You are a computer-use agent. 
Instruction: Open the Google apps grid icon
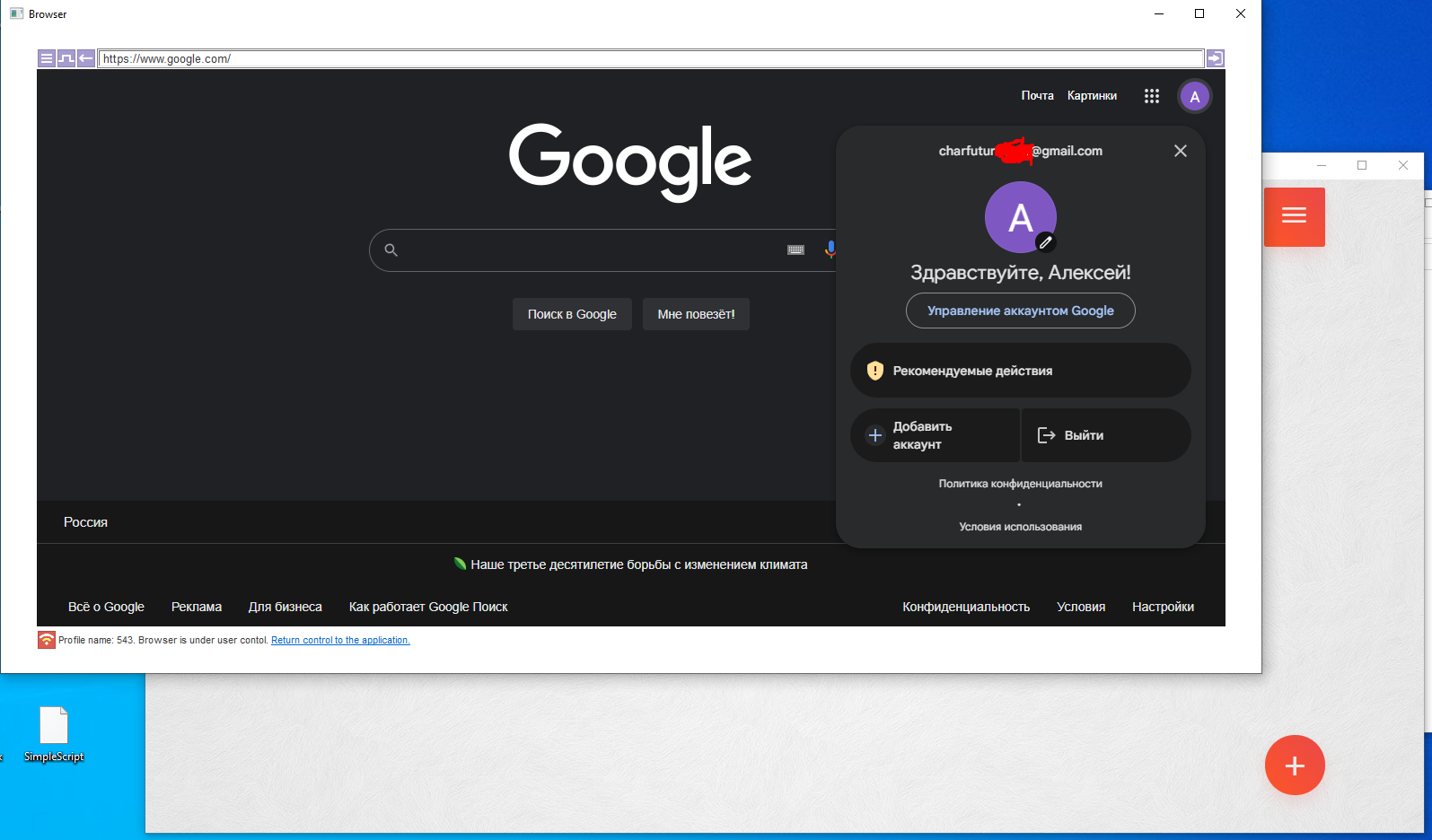[x=1152, y=96]
